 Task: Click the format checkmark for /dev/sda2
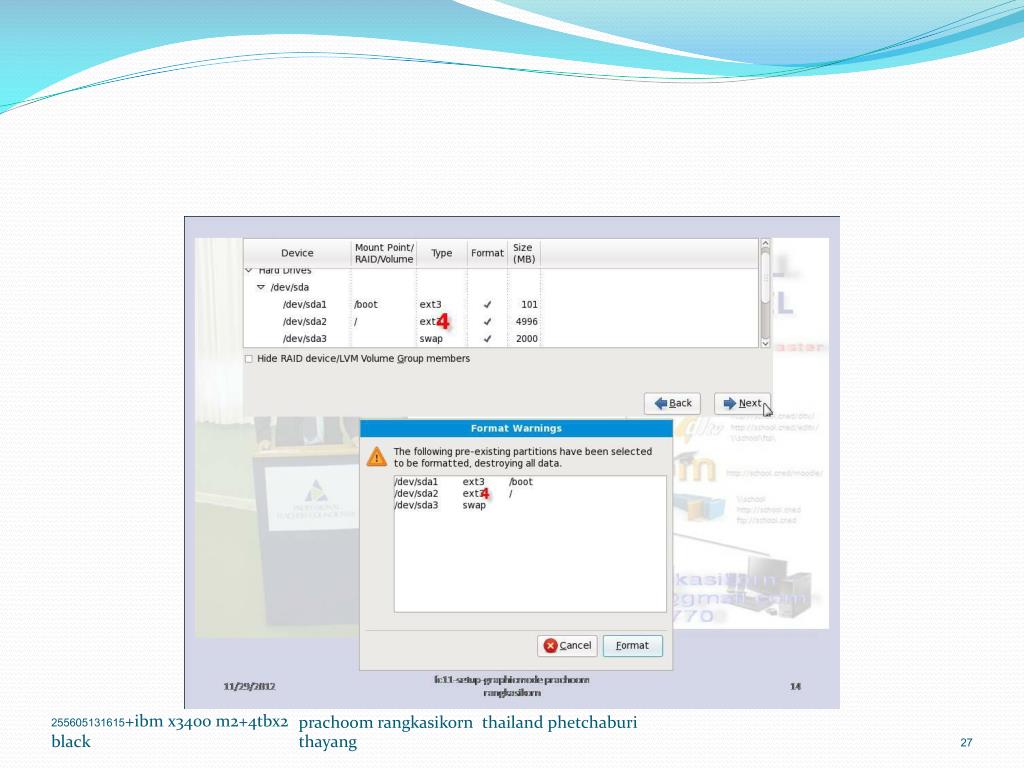(x=487, y=321)
